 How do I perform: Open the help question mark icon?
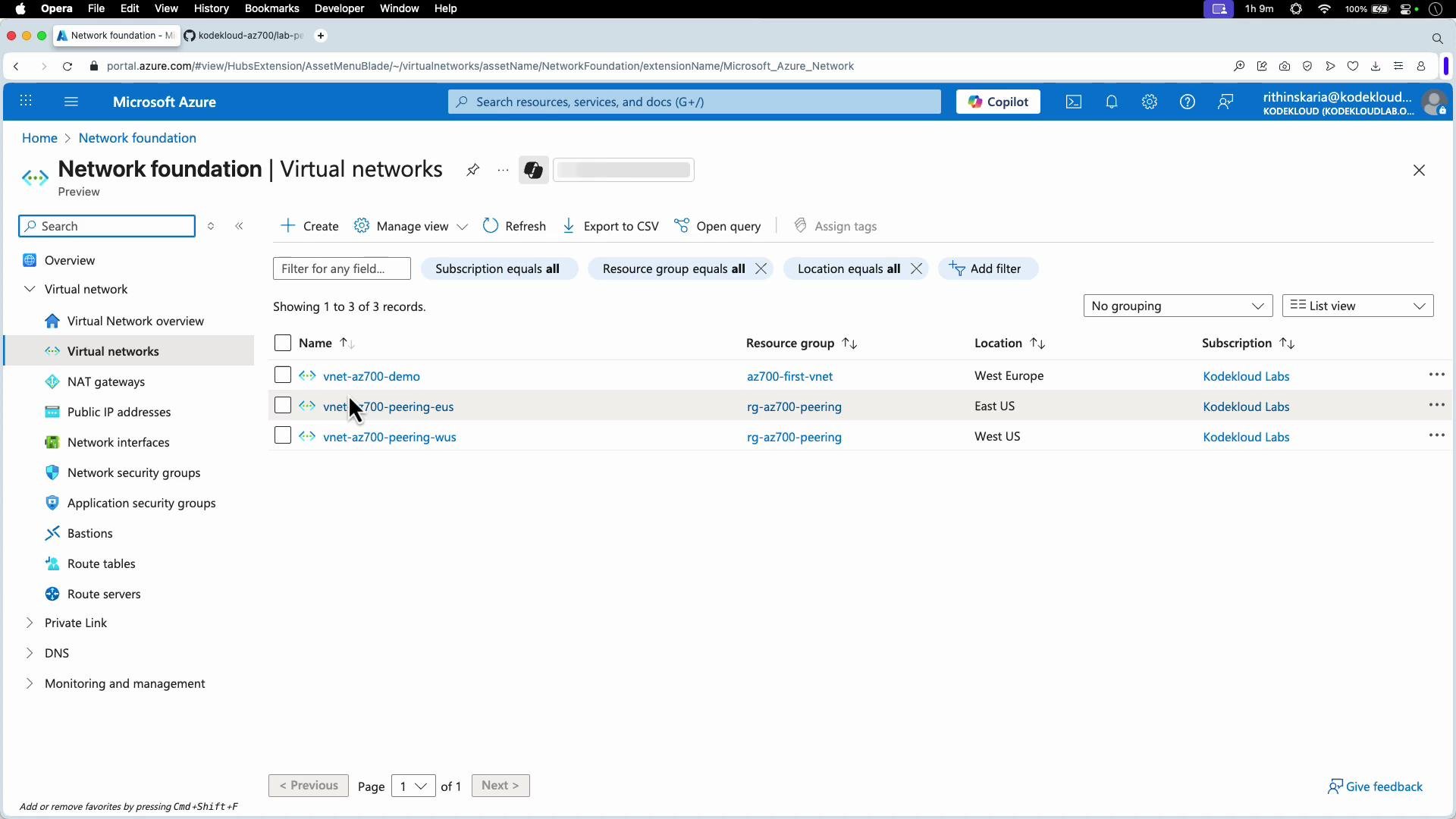point(1188,102)
